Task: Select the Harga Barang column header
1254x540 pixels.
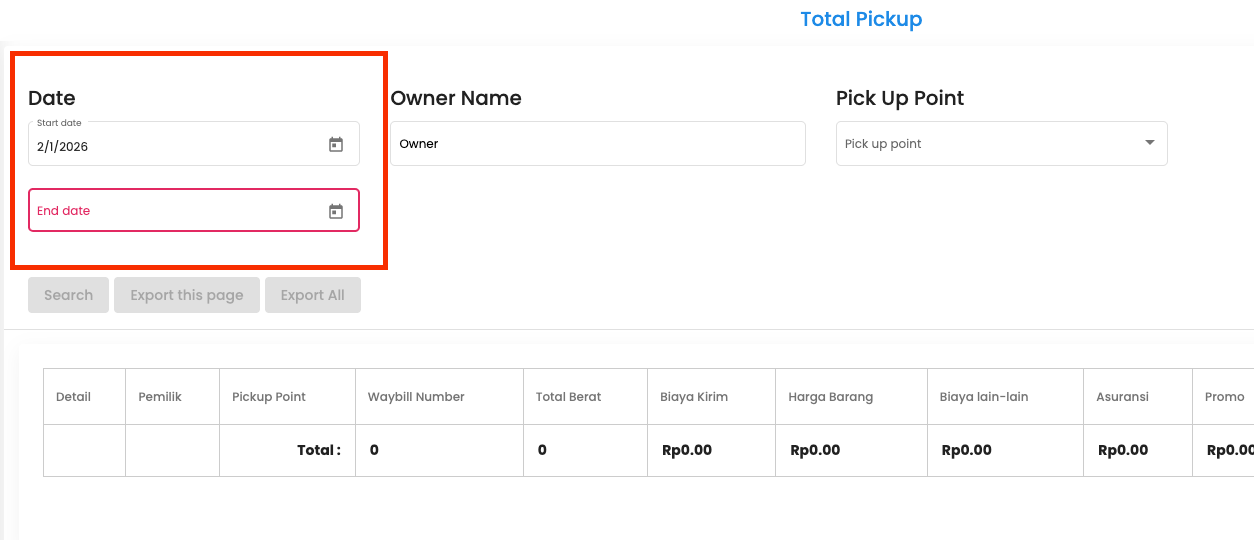Action: [x=830, y=397]
